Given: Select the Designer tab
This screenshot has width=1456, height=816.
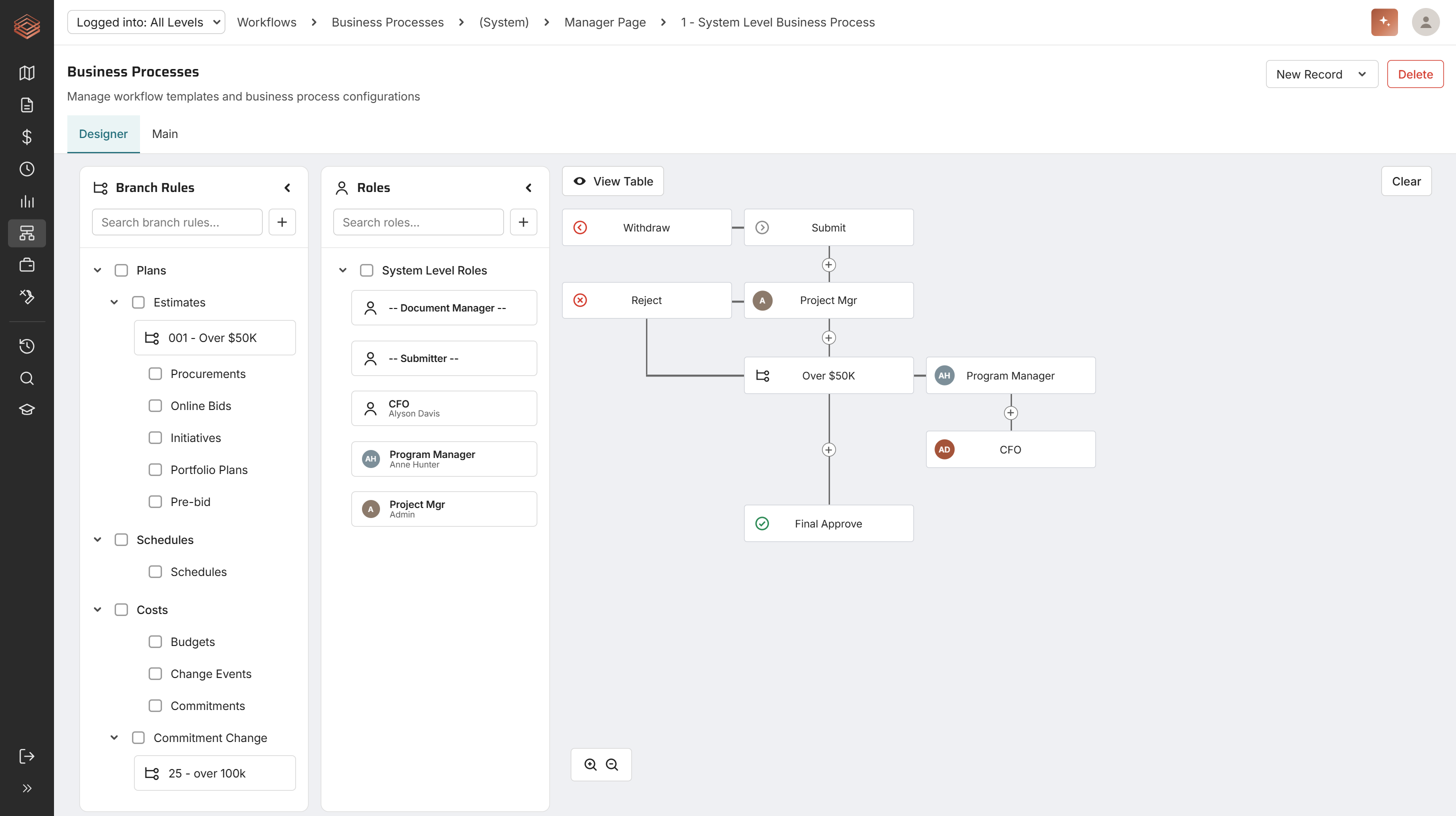Looking at the screenshot, I should [x=103, y=134].
